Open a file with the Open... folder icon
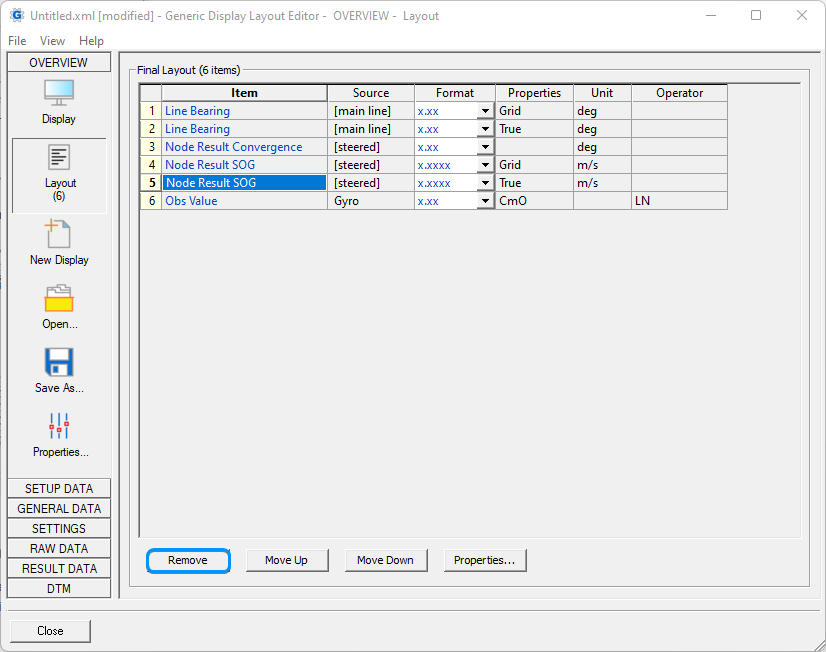 (59, 299)
